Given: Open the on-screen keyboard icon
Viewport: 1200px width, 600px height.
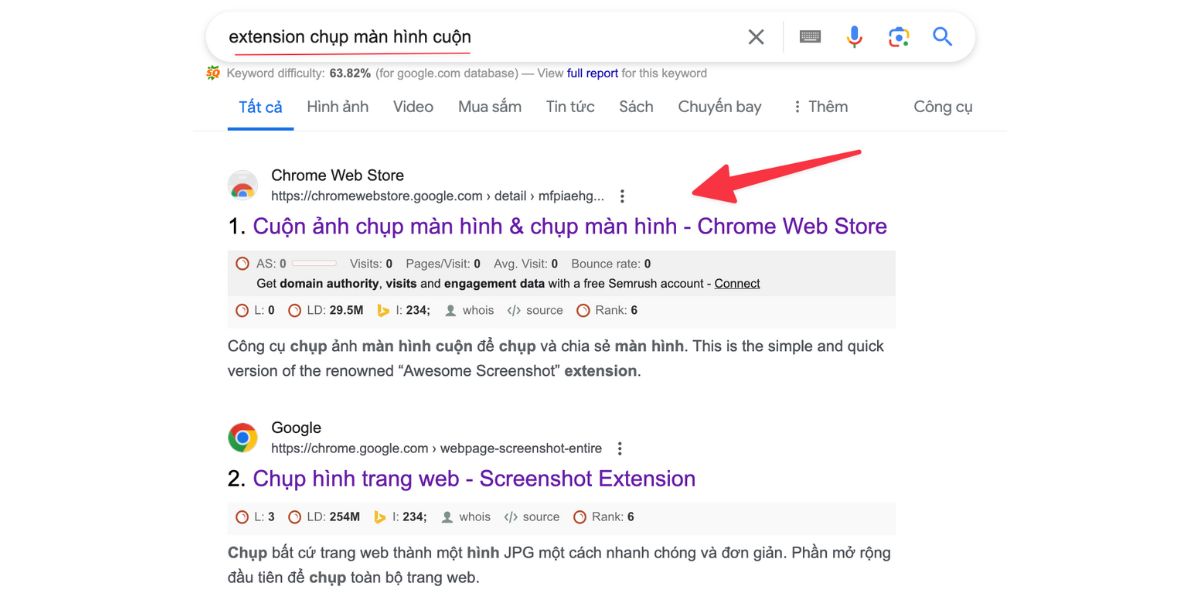Looking at the screenshot, I should pyautogui.click(x=810, y=37).
